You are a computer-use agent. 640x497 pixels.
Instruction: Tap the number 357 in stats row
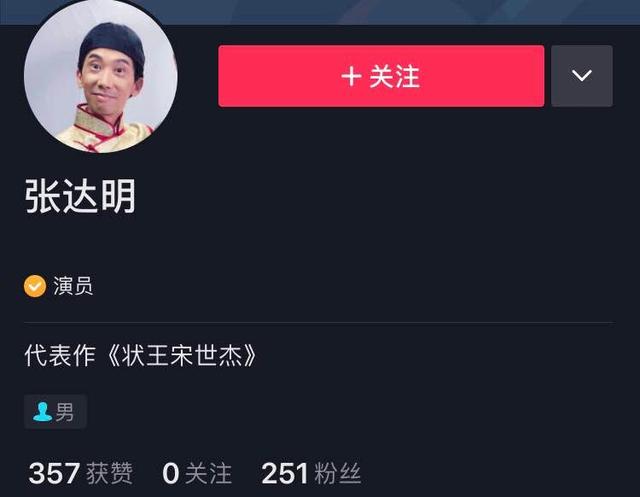54,473
